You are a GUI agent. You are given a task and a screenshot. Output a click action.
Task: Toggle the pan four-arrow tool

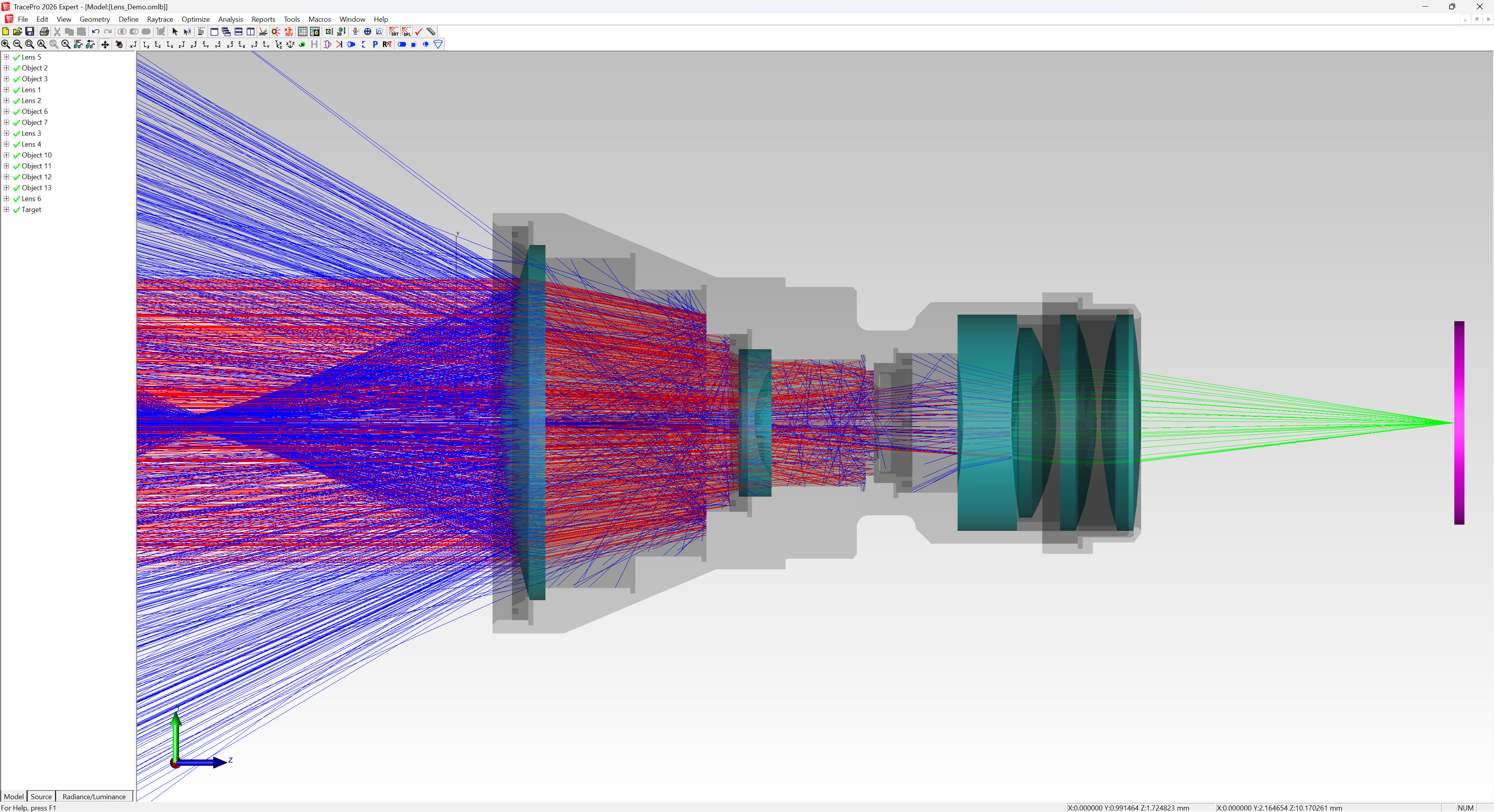tap(105, 45)
